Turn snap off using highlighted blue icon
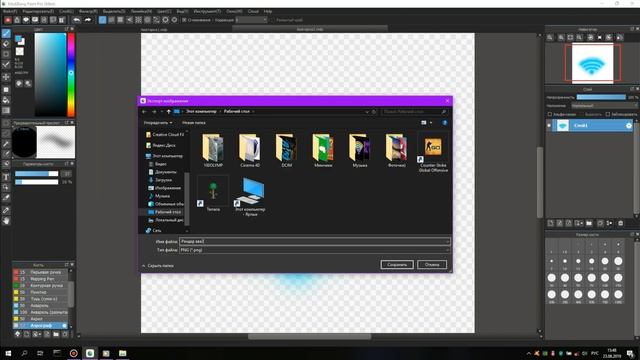 (x=102, y=20)
